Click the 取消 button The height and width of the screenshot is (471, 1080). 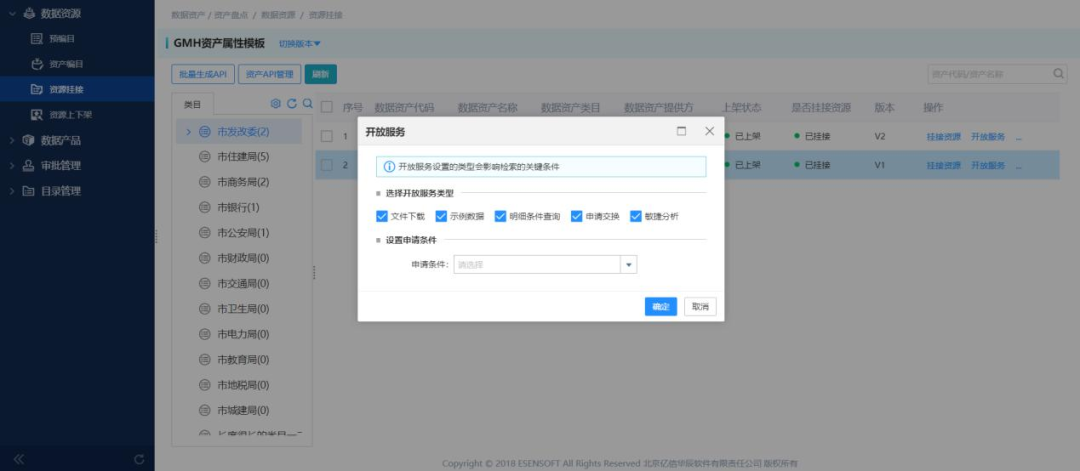pos(700,307)
